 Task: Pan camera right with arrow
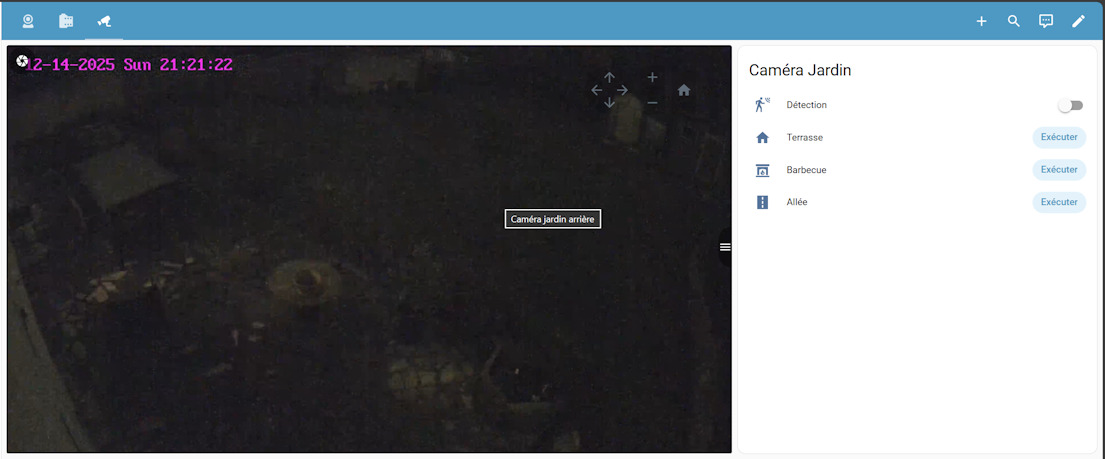[622, 90]
